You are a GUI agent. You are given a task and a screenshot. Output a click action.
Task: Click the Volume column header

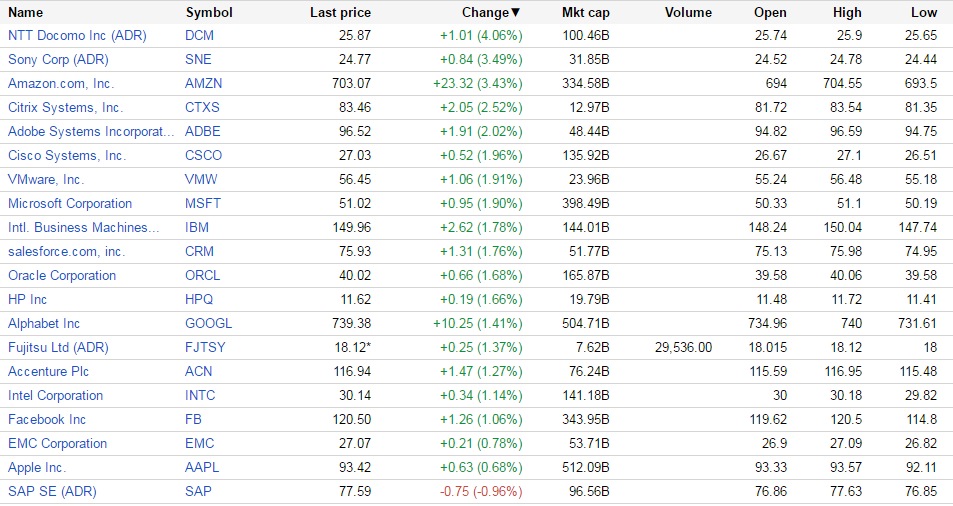tap(687, 13)
